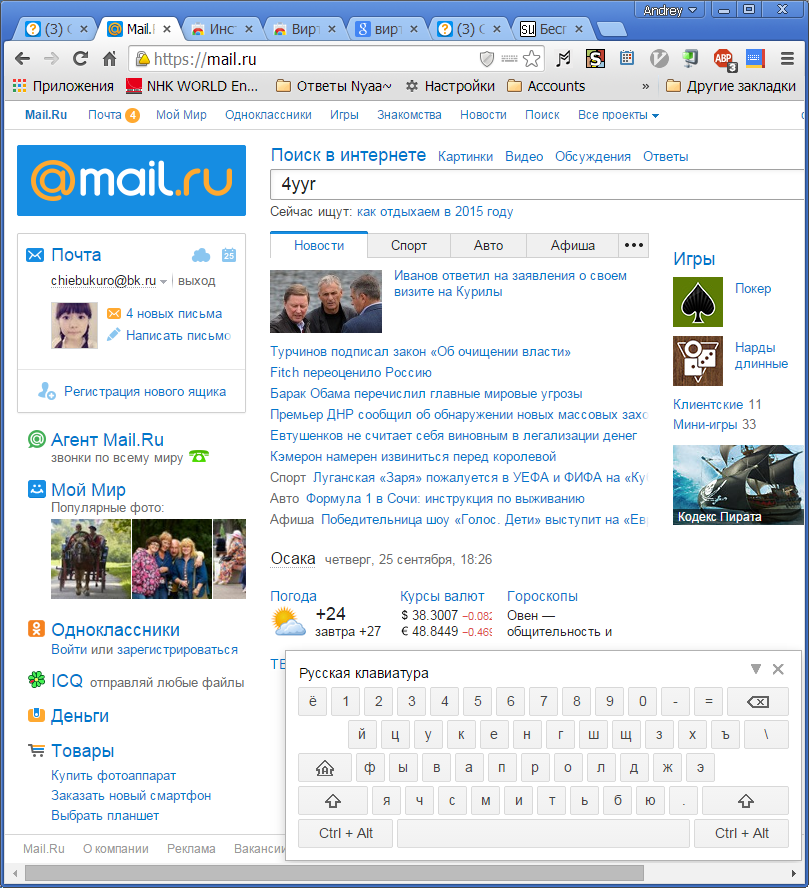Expand hidden bookmarks with the double chevron
This screenshot has height=888, width=809.
[645, 86]
